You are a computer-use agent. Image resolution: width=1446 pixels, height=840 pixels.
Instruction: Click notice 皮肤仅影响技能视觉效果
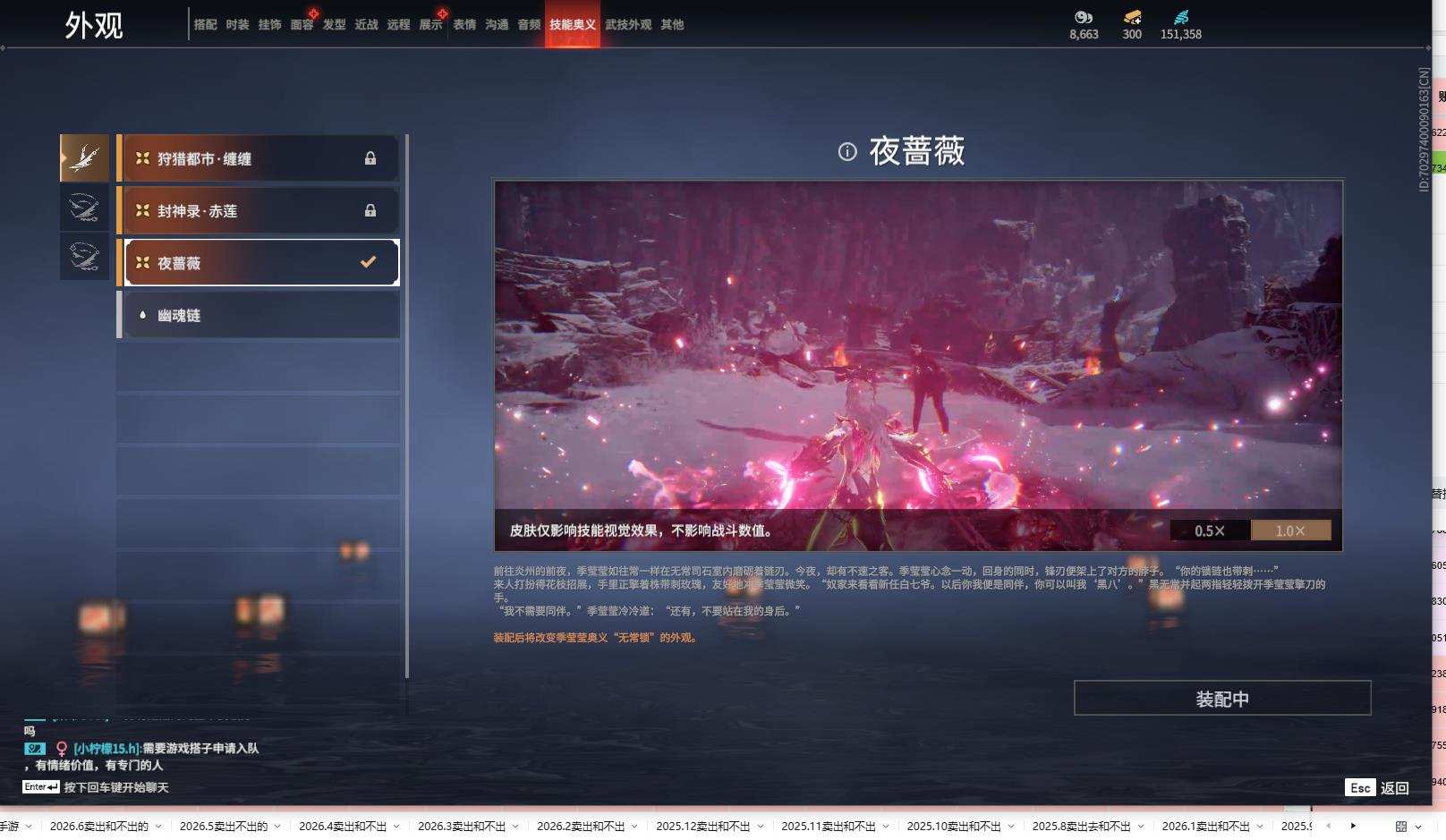[641, 530]
